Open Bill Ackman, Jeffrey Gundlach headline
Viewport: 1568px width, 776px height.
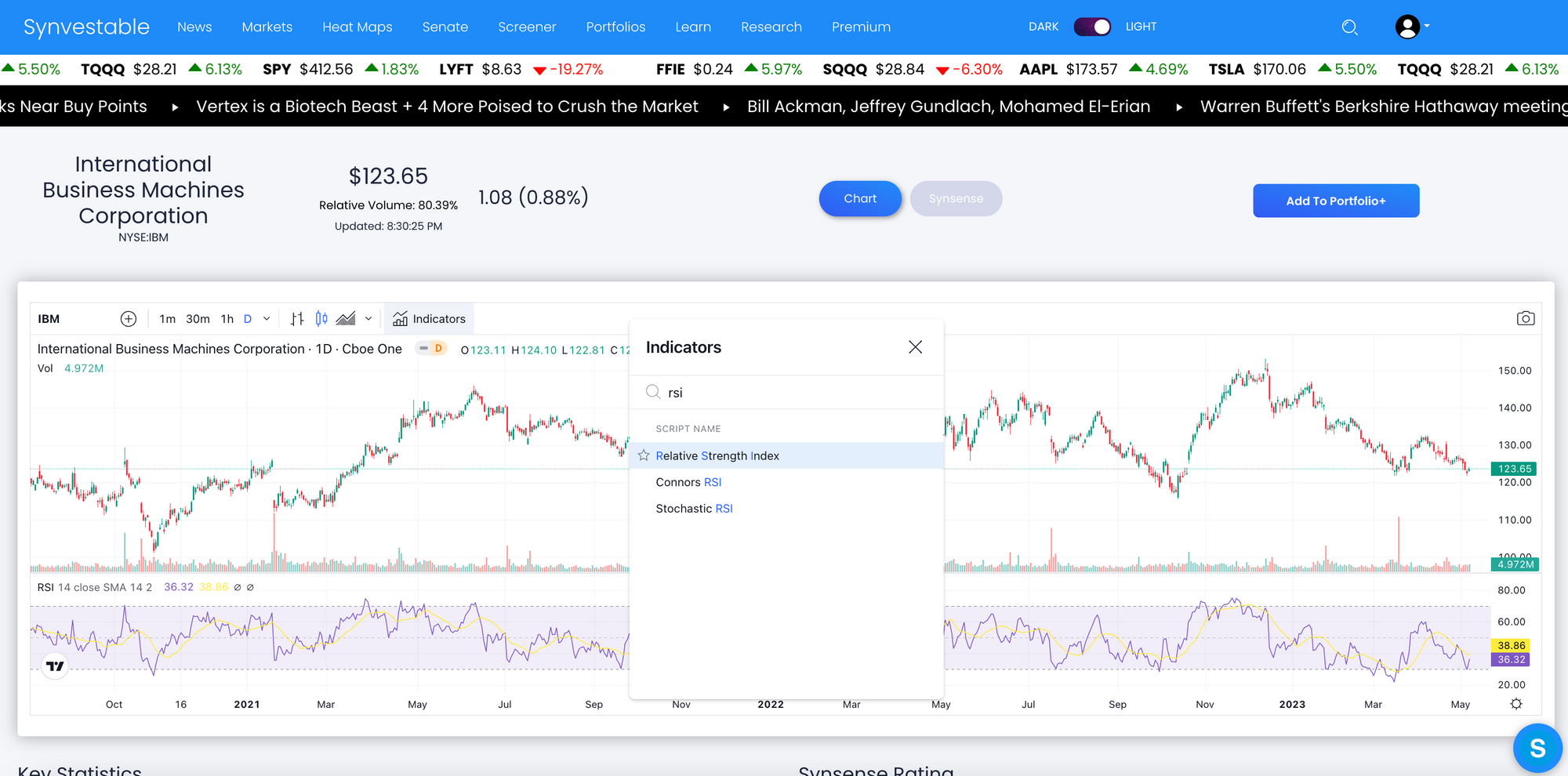coord(949,107)
